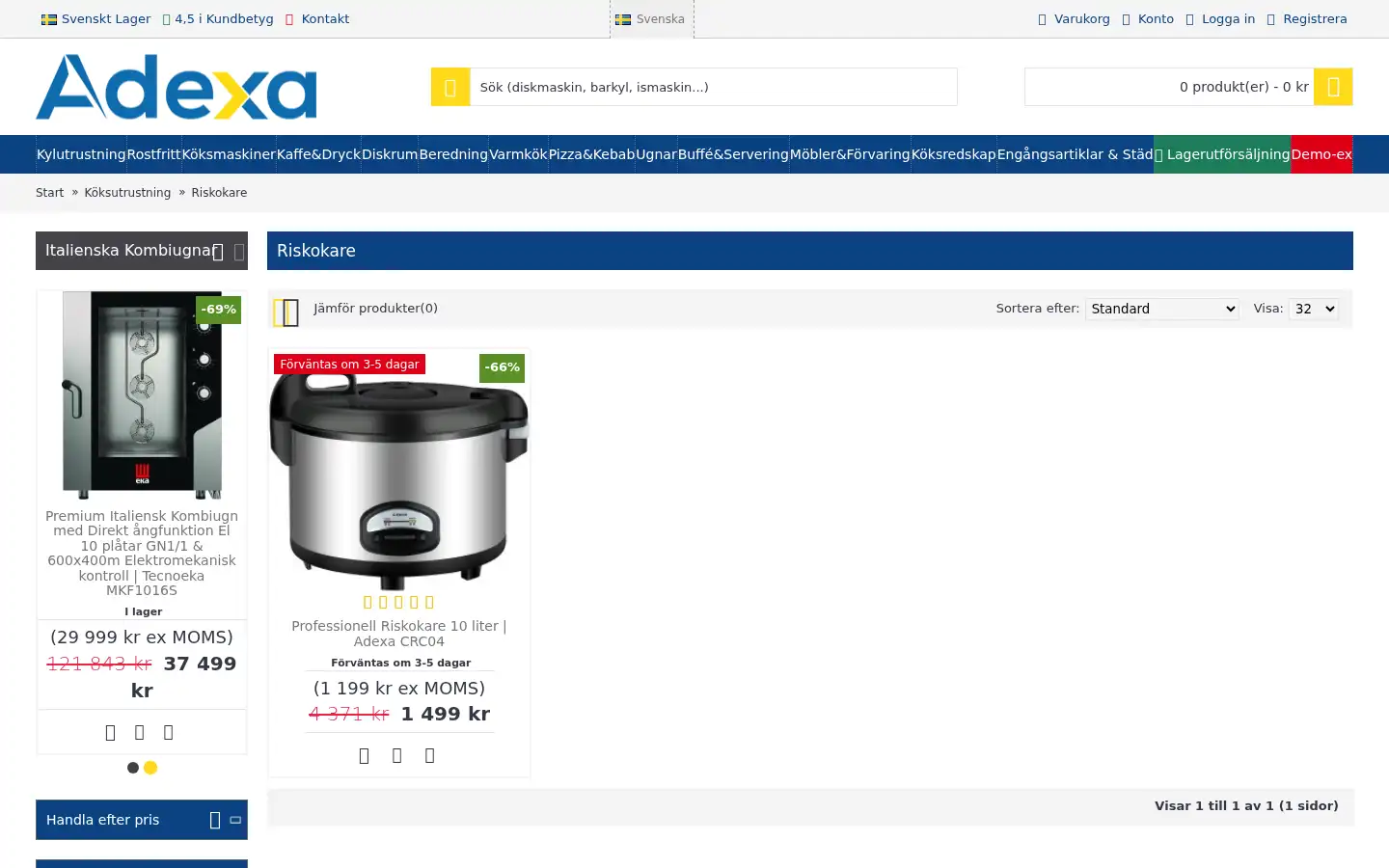Image resolution: width=1389 pixels, height=868 pixels.
Task: Click last action icon under Kombiugn product
Action: pos(169,733)
